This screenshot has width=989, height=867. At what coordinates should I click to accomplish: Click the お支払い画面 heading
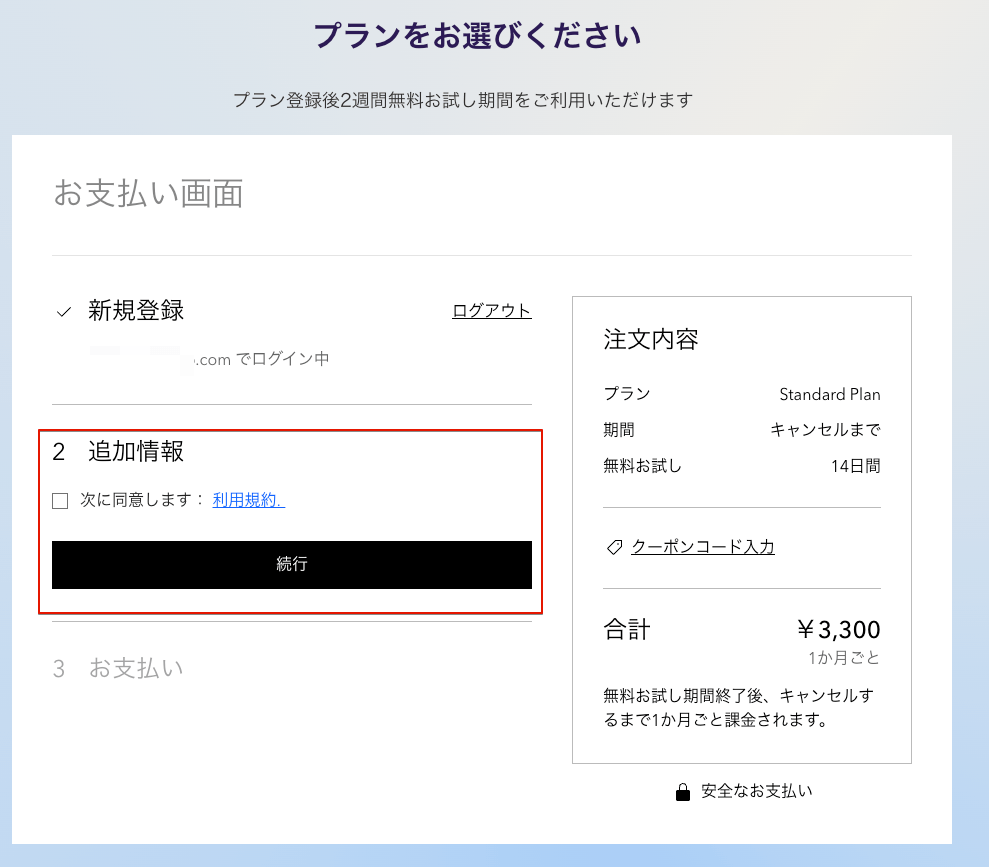click(x=148, y=193)
